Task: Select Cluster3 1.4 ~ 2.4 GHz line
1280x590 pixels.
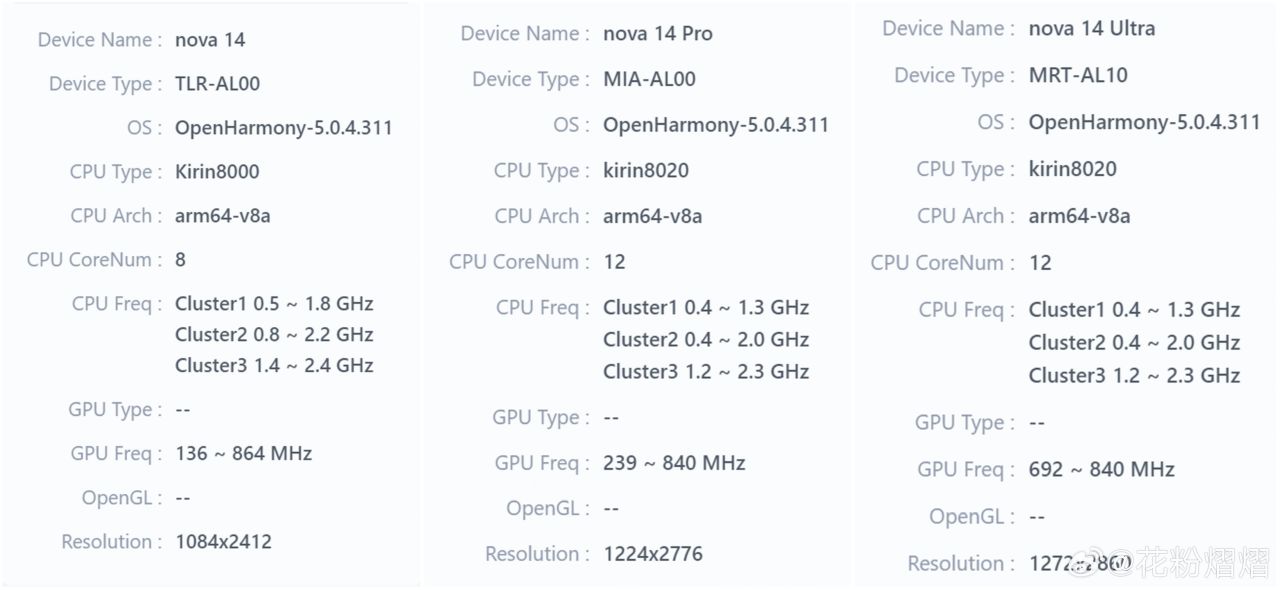Action: 274,365
